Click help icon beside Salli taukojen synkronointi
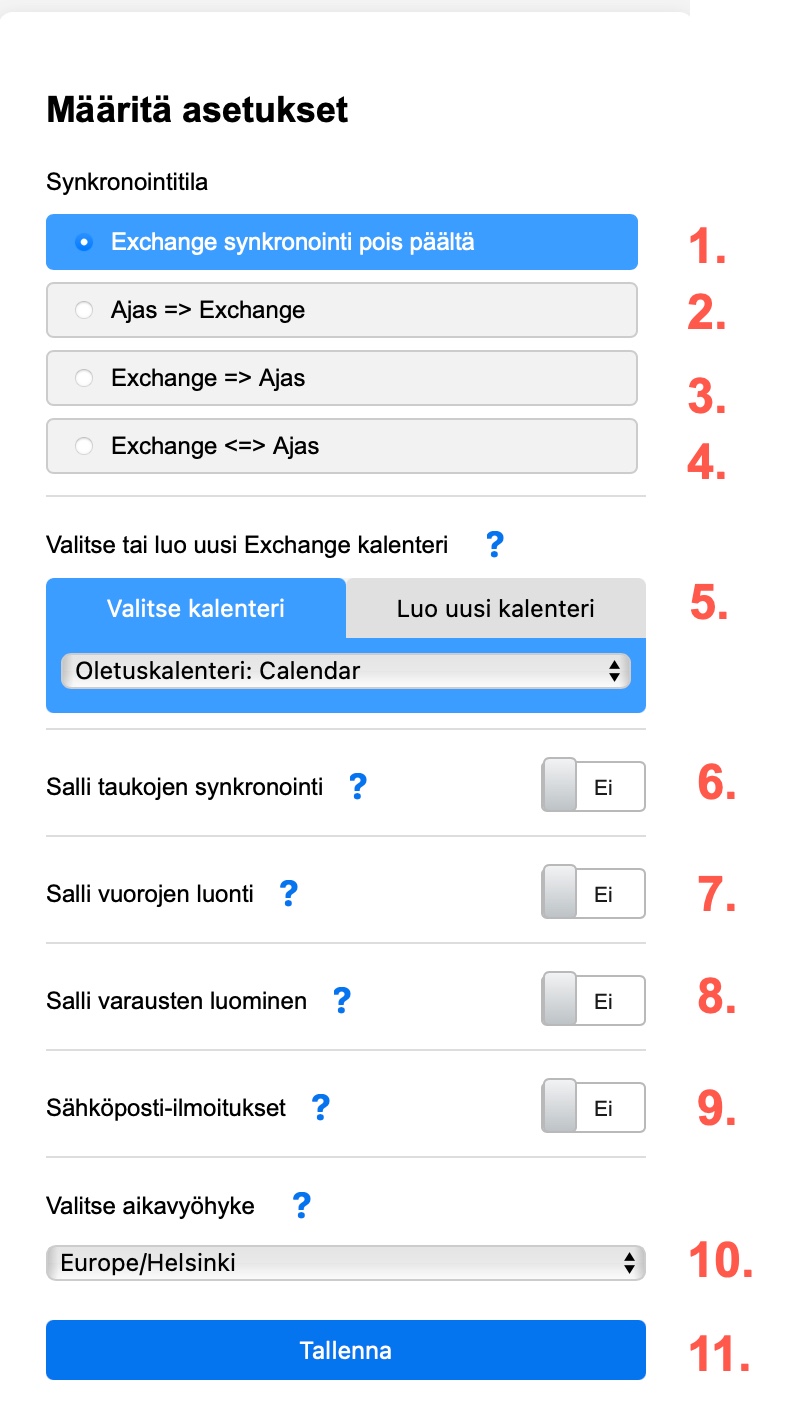Viewport: 794px width, 1416px height. (357, 787)
